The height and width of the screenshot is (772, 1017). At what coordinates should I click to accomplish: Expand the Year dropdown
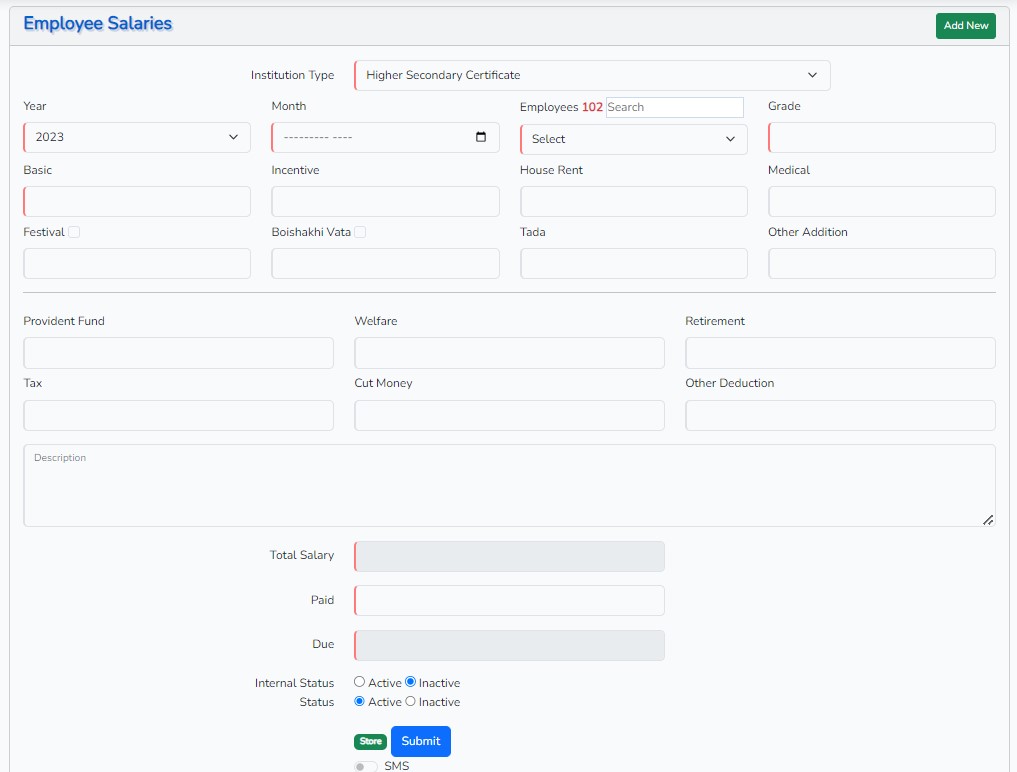[137, 138]
